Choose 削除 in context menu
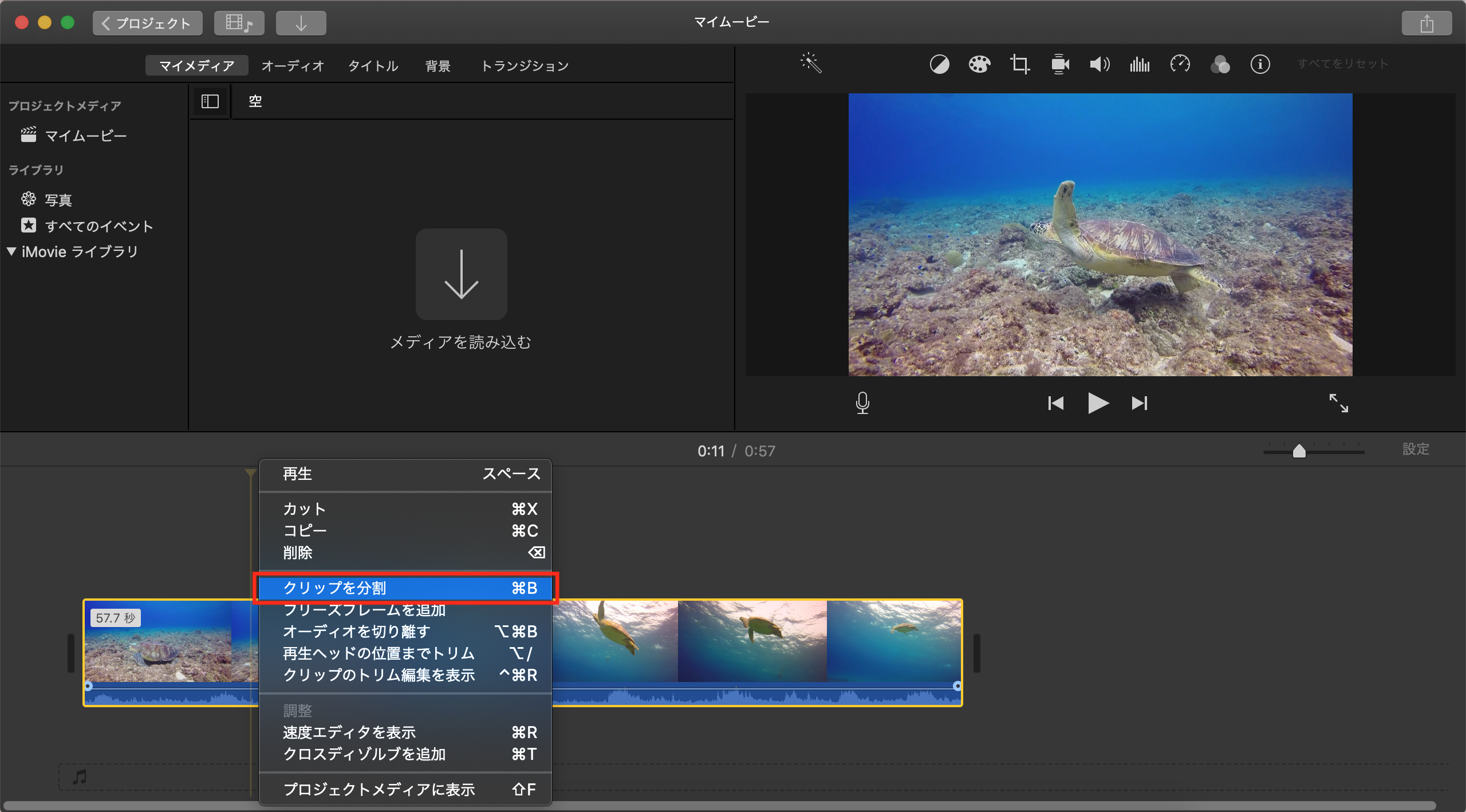Viewport: 1466px width, 812px height. click(405, 553)
